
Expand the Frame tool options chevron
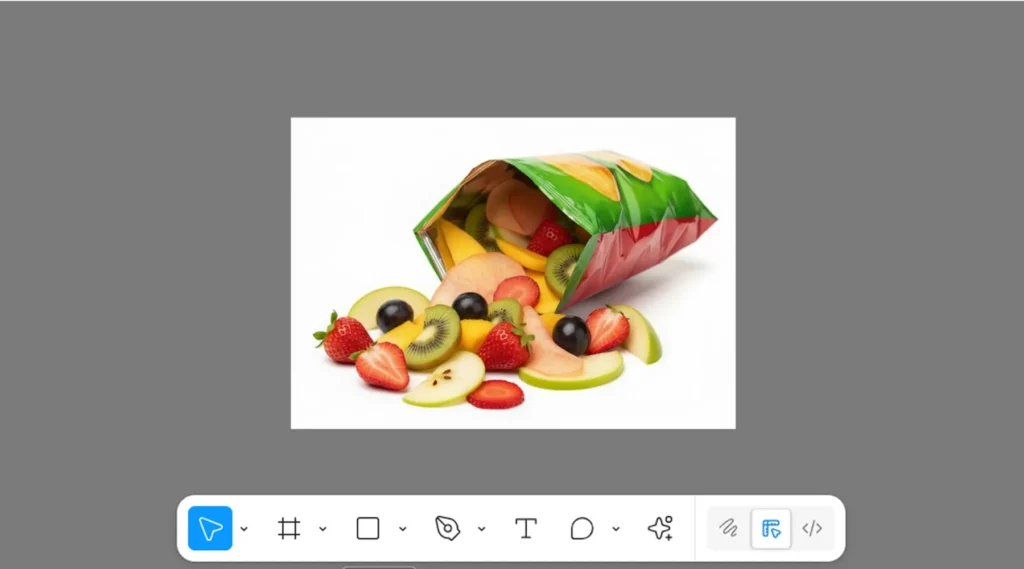coord(323,529)
